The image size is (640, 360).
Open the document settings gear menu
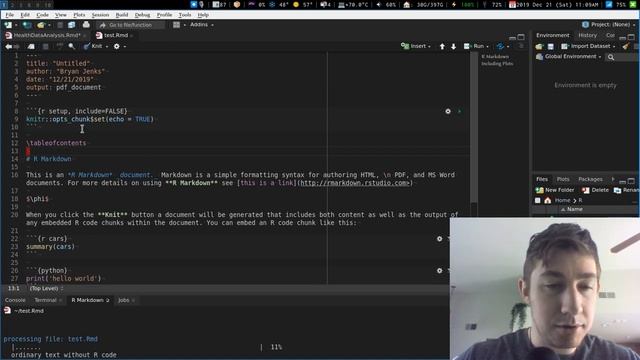tap(117, 47)
